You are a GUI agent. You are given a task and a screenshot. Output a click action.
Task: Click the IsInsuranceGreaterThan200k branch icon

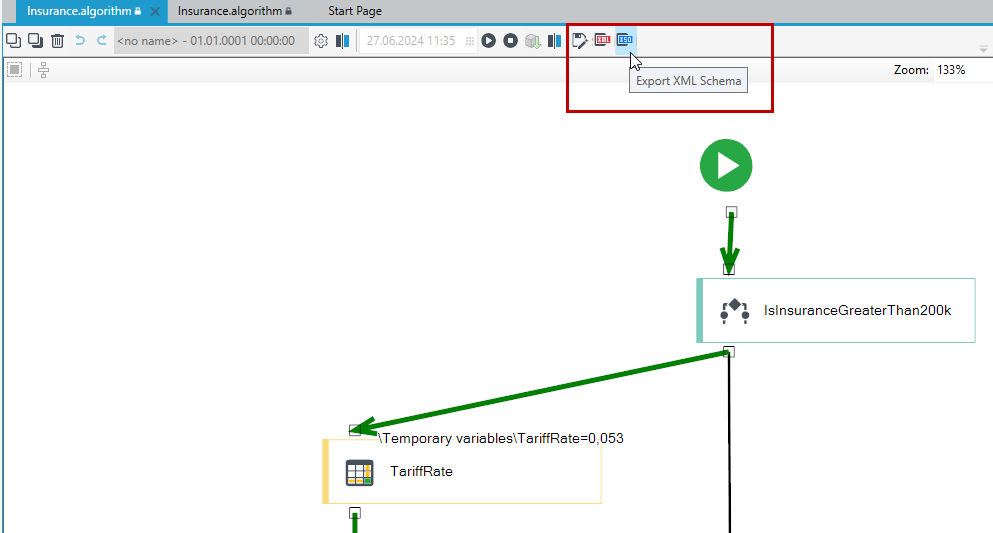click(x=735, y=311)
